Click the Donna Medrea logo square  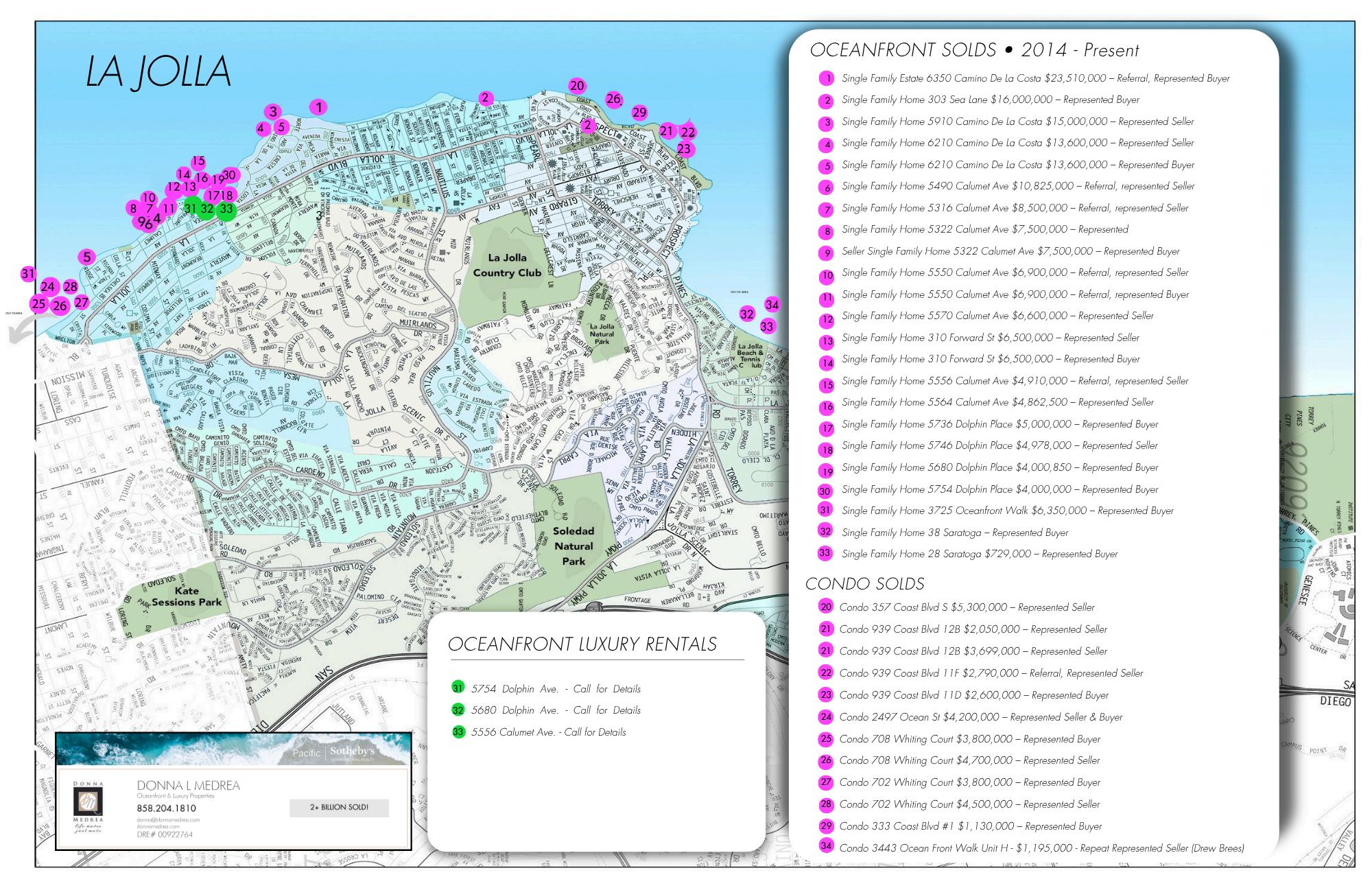(88, 800)
